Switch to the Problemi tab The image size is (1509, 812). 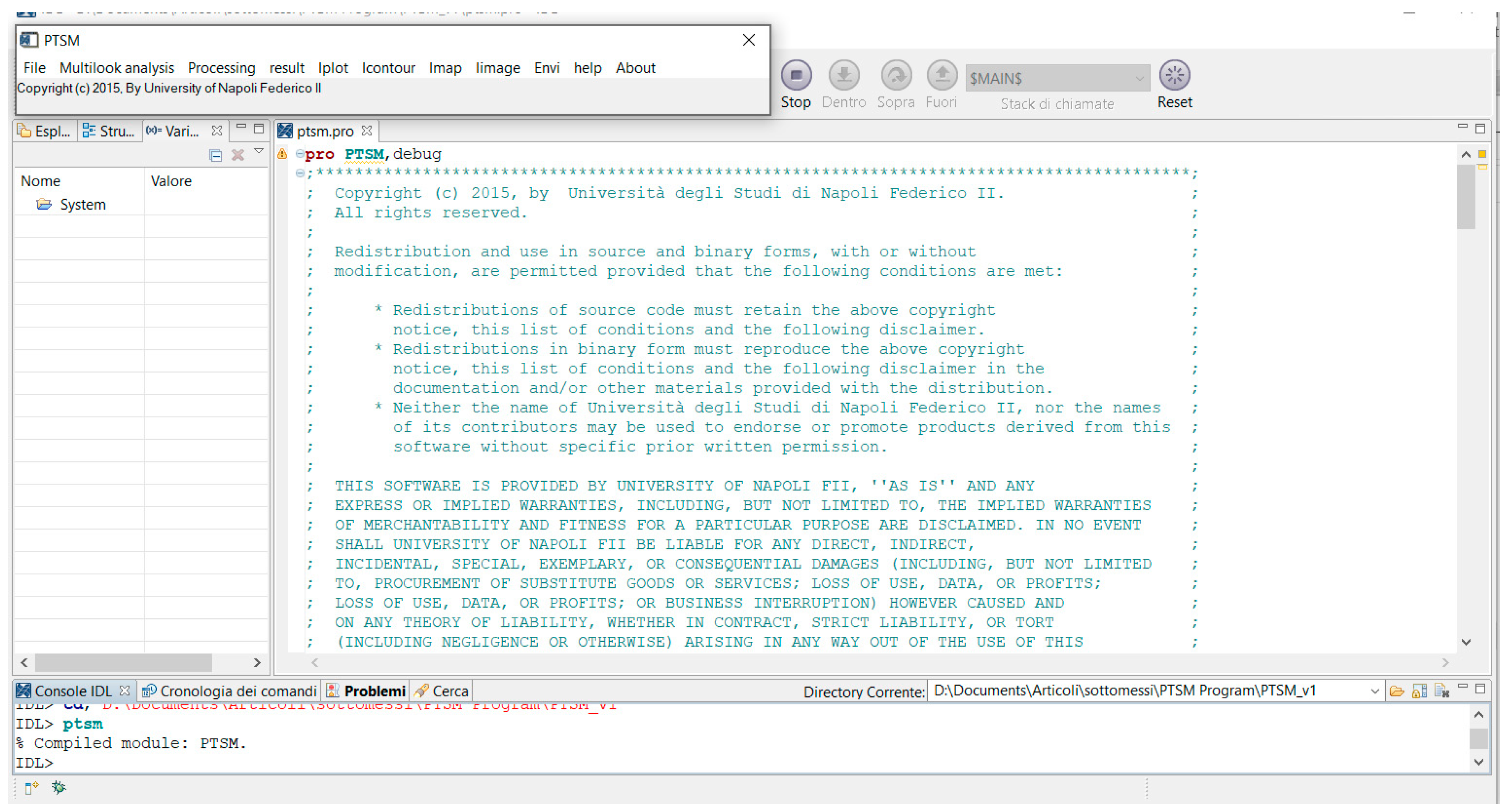(x=366, y=691)
